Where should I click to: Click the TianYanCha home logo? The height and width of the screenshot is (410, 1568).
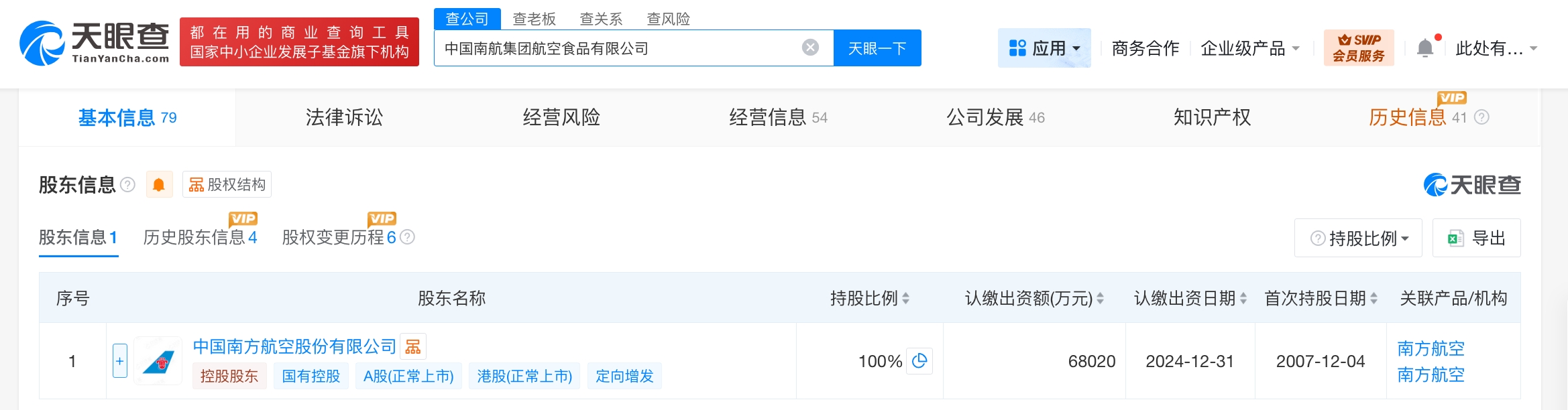pos(95,43)
